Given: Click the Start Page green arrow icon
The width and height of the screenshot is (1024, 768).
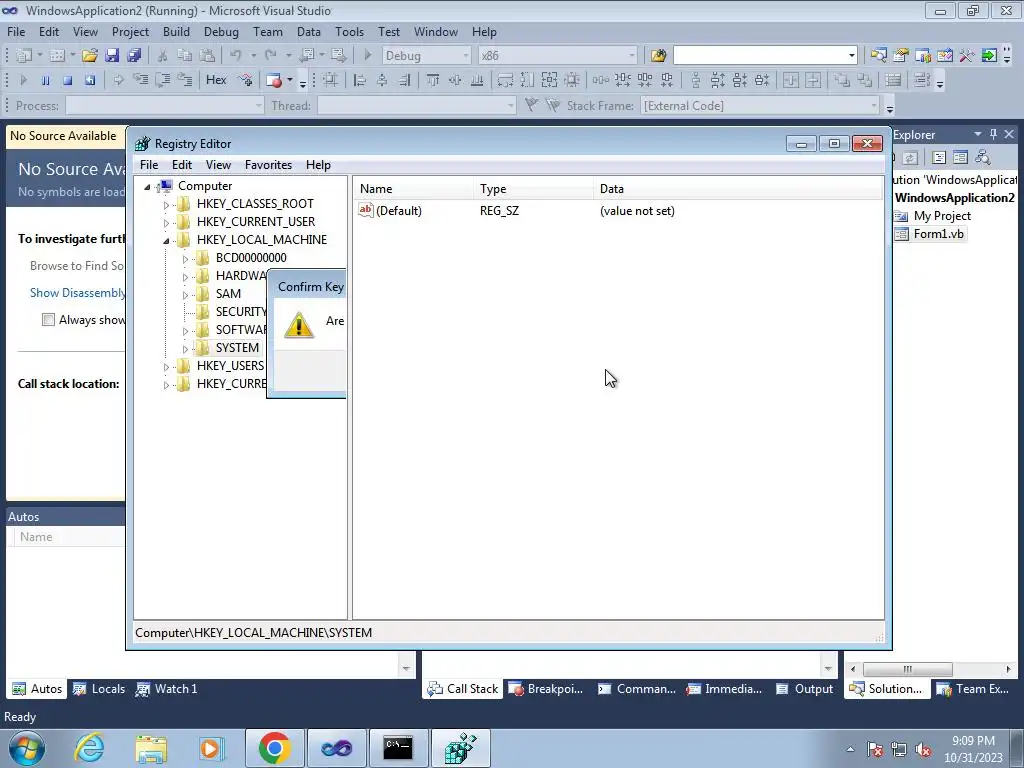Looking at the screenshot, I should (989, 56).
